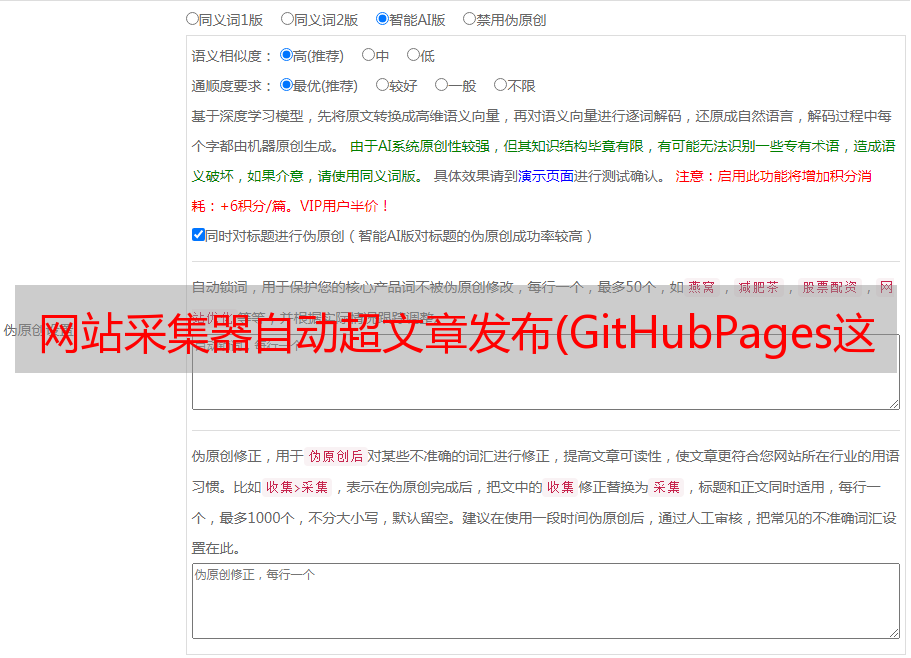Pick the 禁用伪原创 radio option
Screen dimensions: 911x658
[469, 18]
